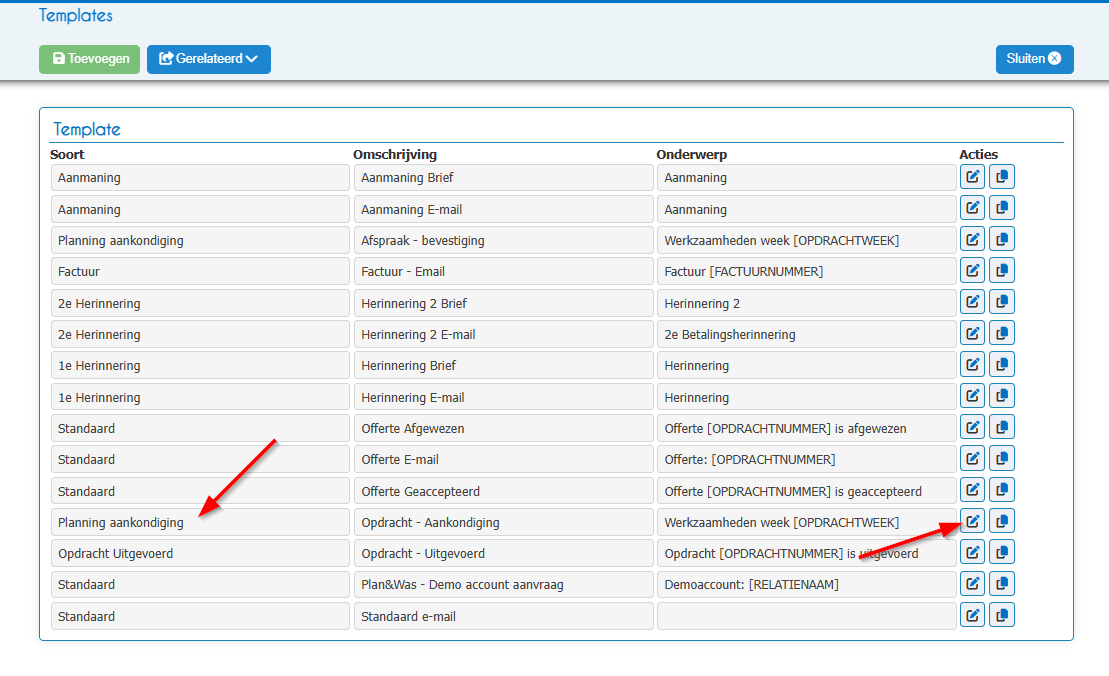Select the Omschrijving field 'Offerte E-mail'

[x=504, y=460]
